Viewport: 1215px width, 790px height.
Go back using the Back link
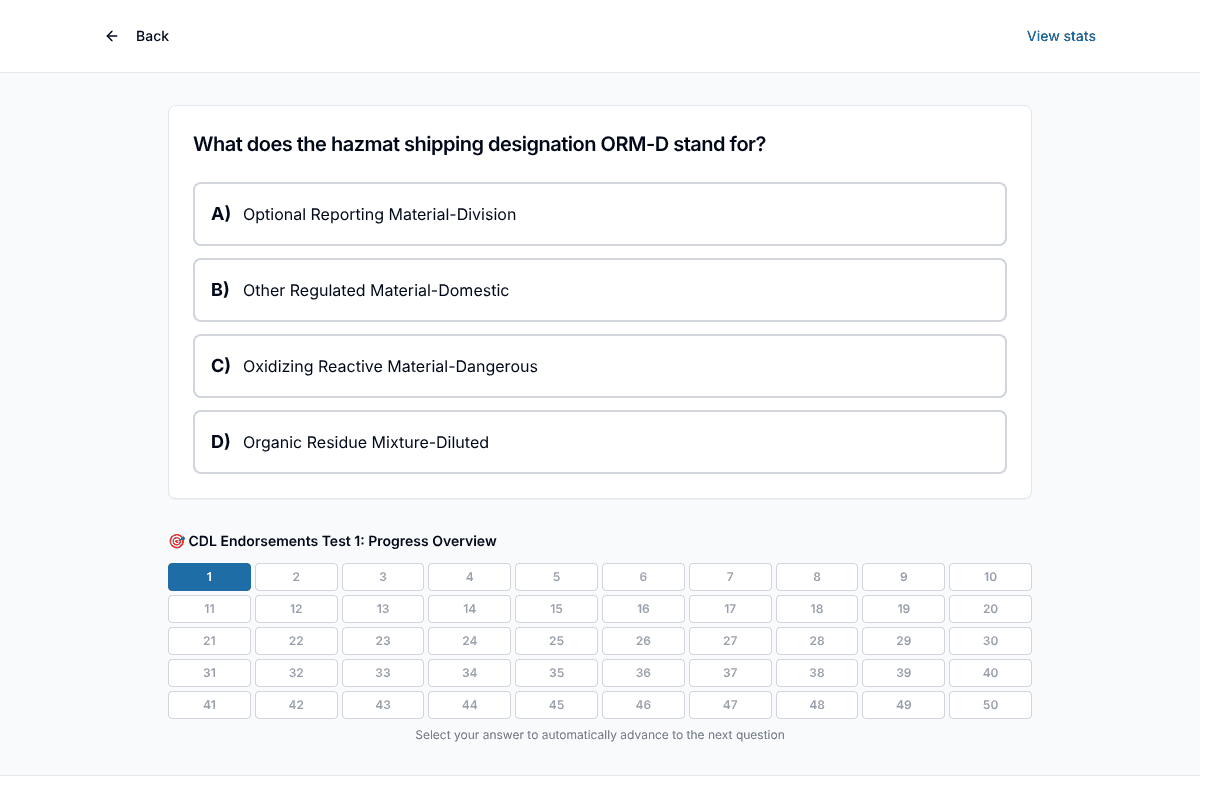click(152, 36)
